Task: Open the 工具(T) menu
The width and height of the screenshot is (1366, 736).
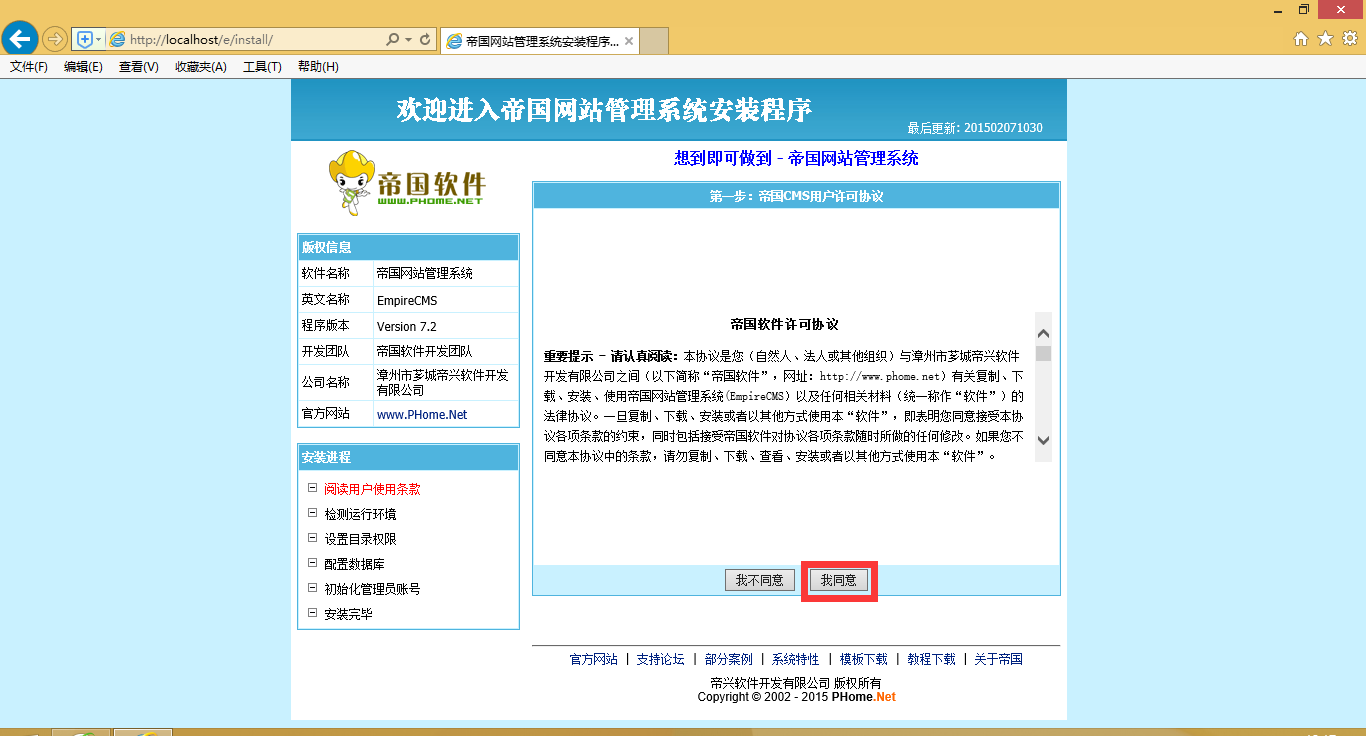Action: (262, 67)
